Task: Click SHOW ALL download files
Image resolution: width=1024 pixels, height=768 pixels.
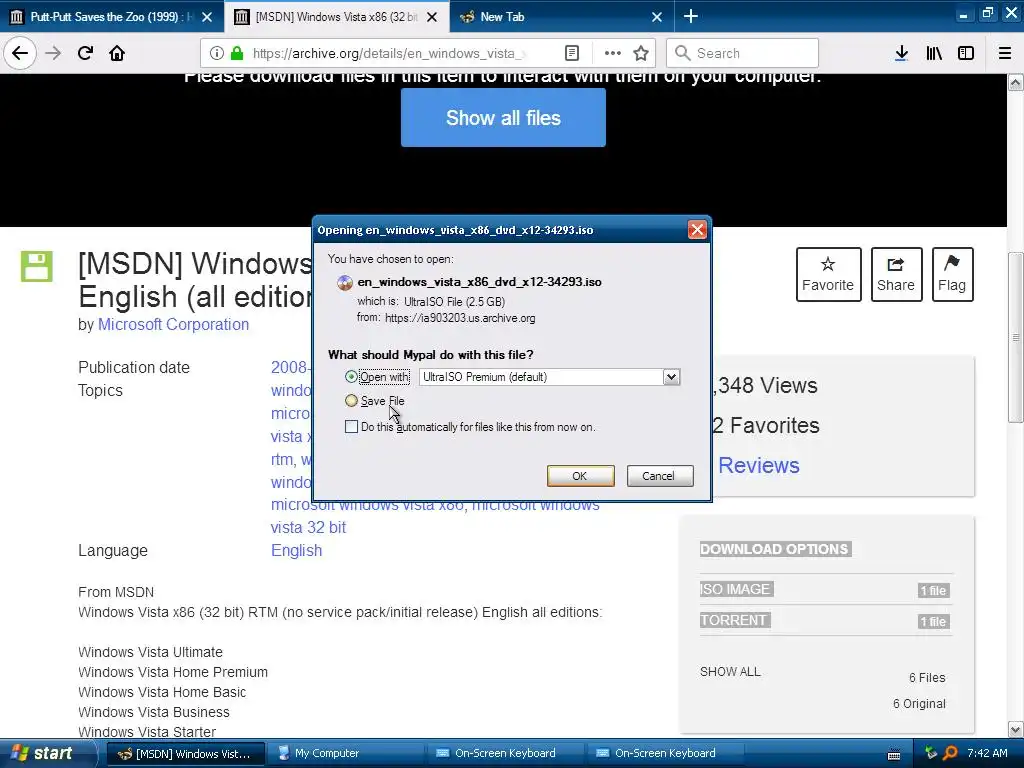Action: pyautogui.click(x=730, y=671)
